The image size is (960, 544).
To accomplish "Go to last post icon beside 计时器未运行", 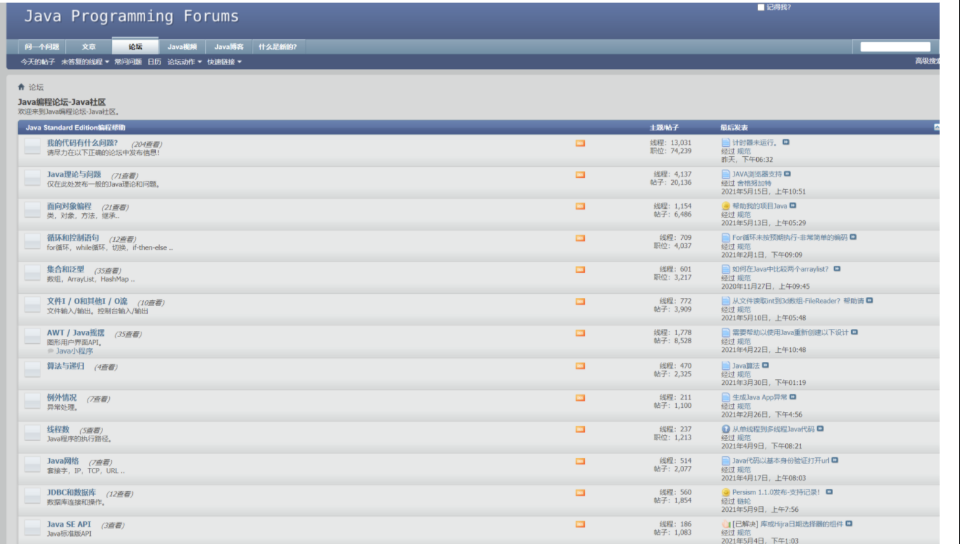I will 786,142.
